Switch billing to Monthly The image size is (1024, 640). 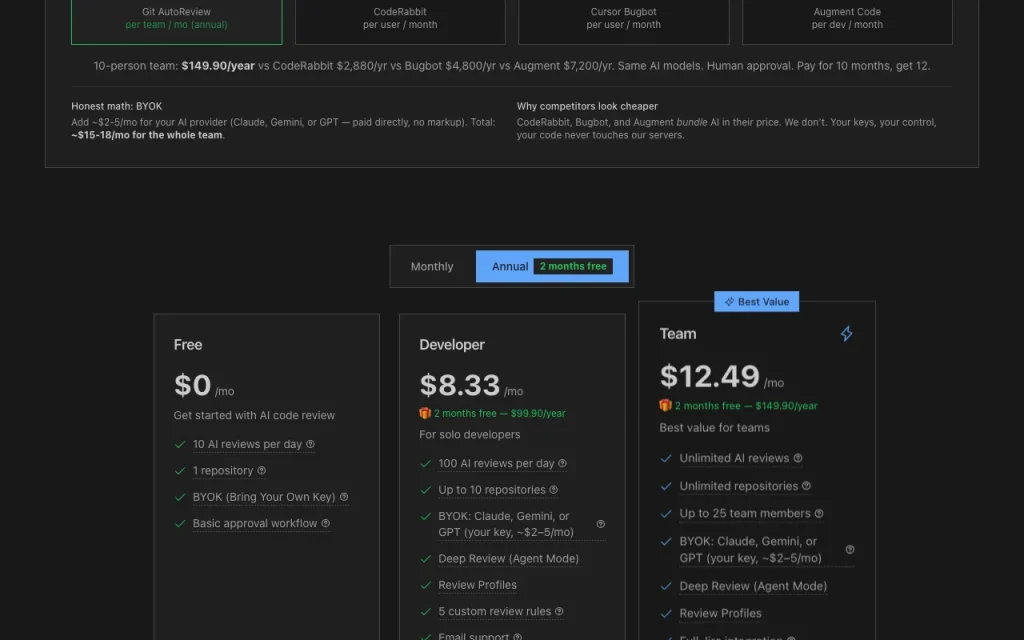[432, 266]
